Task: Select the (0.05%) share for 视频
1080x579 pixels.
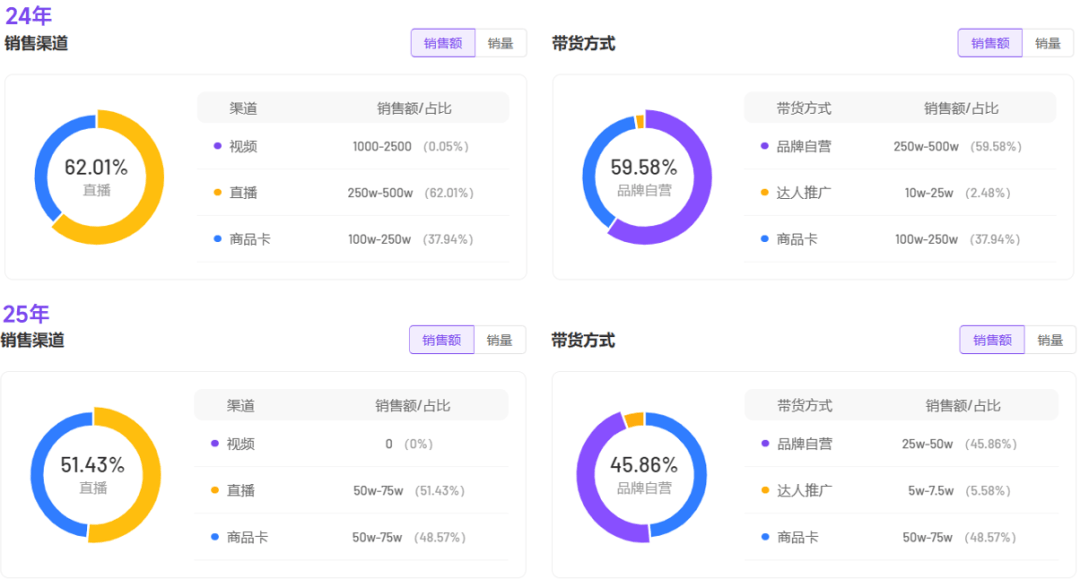Action: 446,146
